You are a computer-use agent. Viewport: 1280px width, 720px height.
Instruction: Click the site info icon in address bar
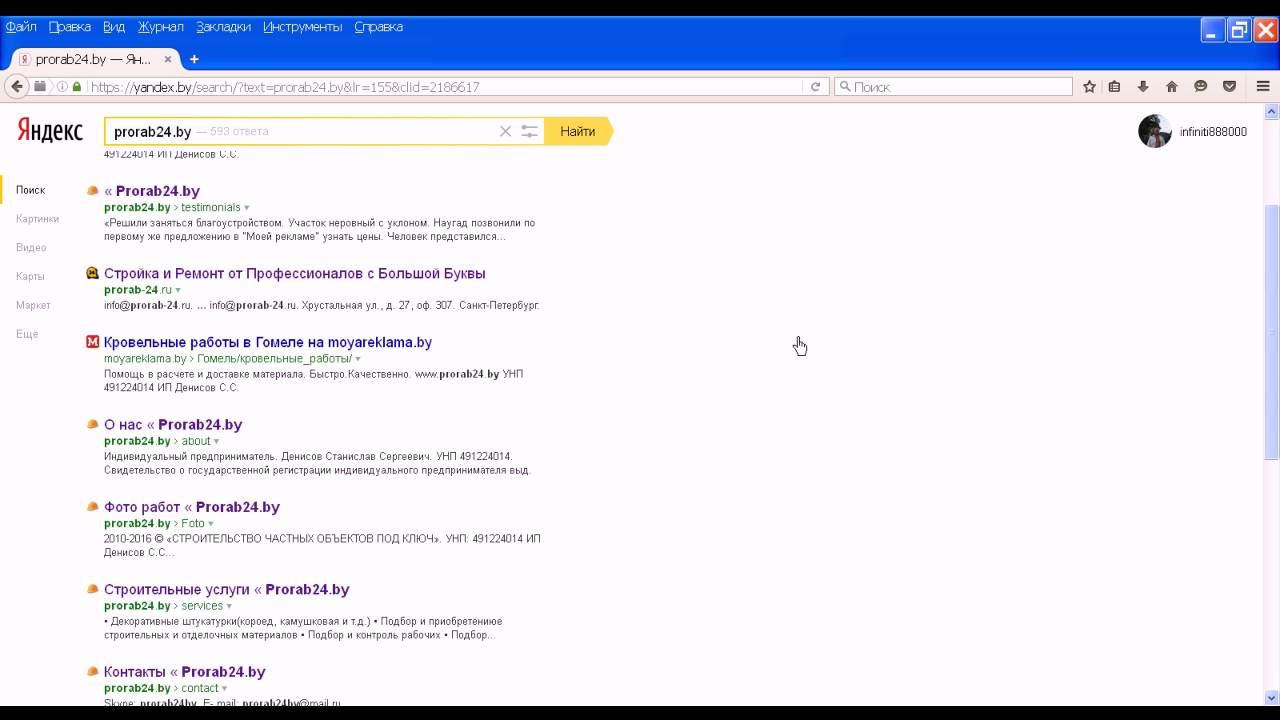(x=62, y=87)
